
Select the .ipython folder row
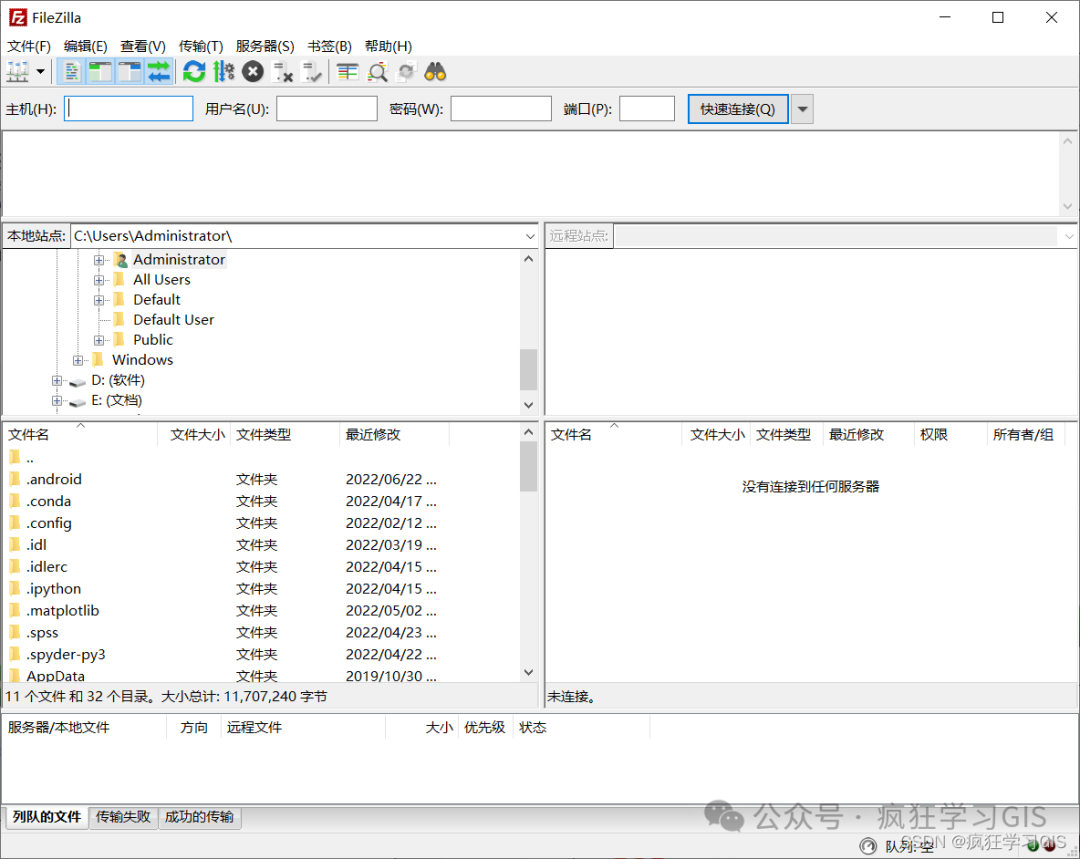260,589
